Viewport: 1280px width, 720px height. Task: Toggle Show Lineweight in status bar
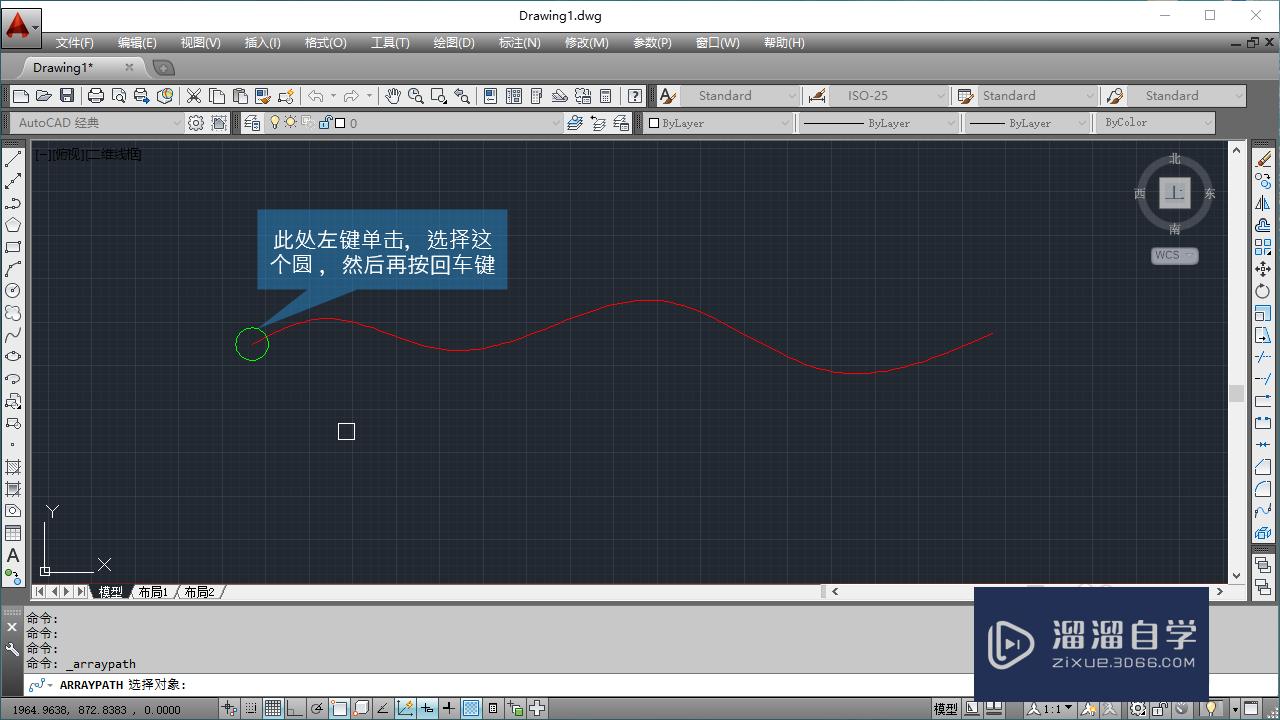tap(449, 709)
